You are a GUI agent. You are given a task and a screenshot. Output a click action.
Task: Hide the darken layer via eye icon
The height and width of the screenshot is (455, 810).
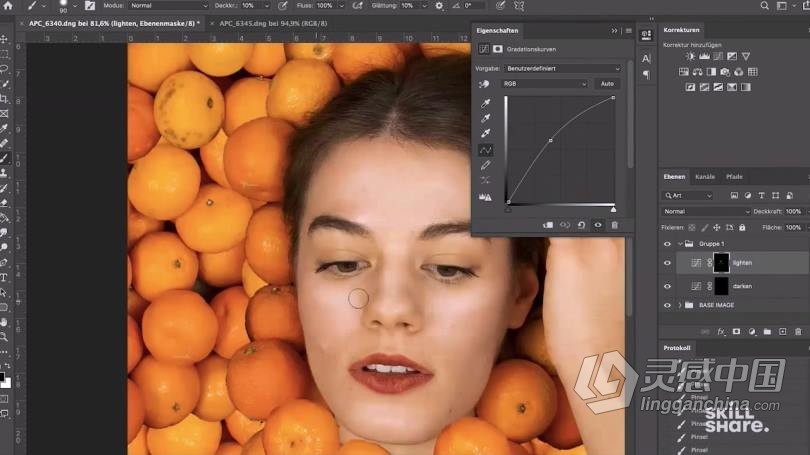[x=668, y=286]
